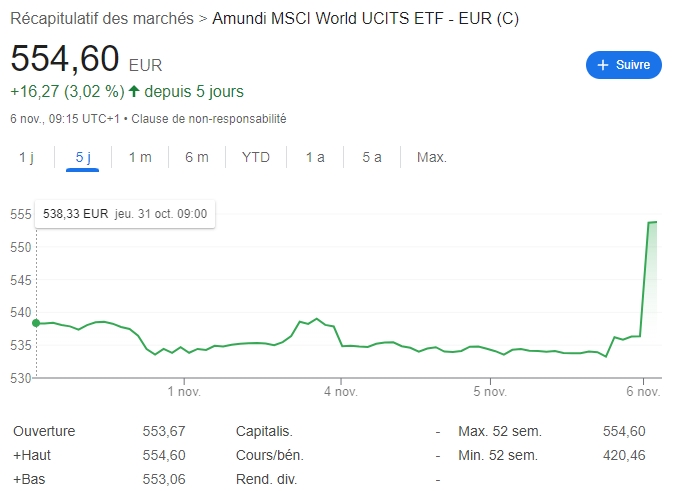Viewport: 682px width, 491px height.
Task: Click the Suivre follow button
Action: point(624,65)
